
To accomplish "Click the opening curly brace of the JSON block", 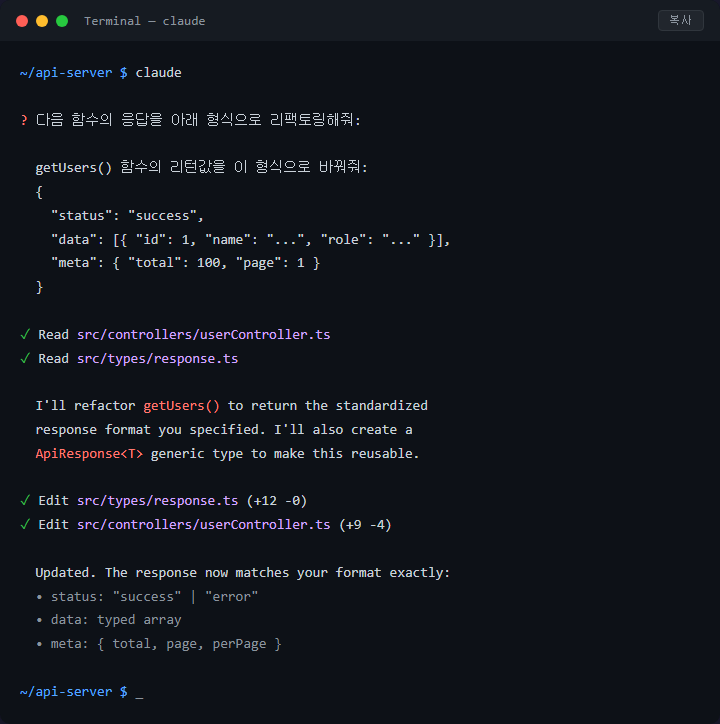I will click(x=39, y=193).
